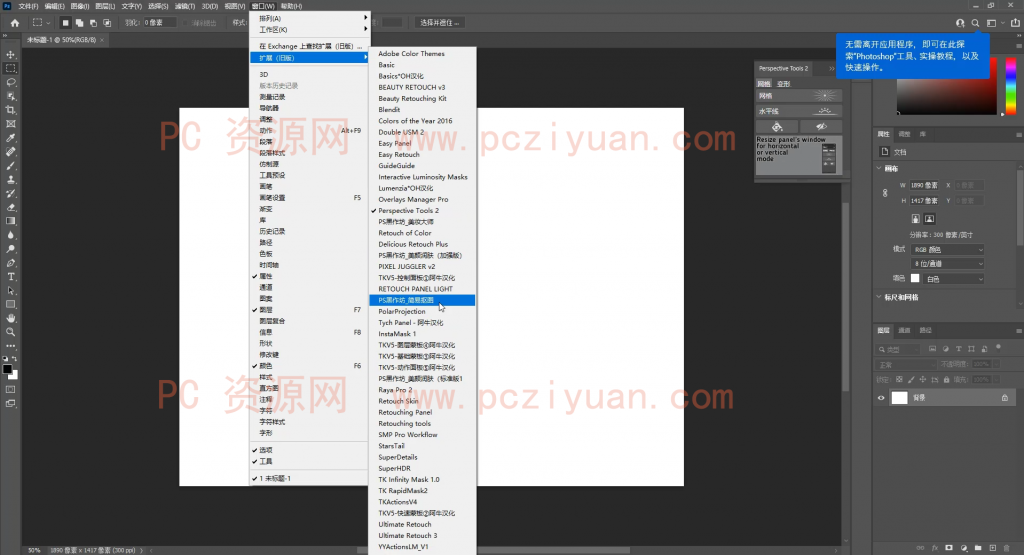Select the Clone Stamp tool
The width and height of the screenshot is (1024, 555).
pos(11,180)
